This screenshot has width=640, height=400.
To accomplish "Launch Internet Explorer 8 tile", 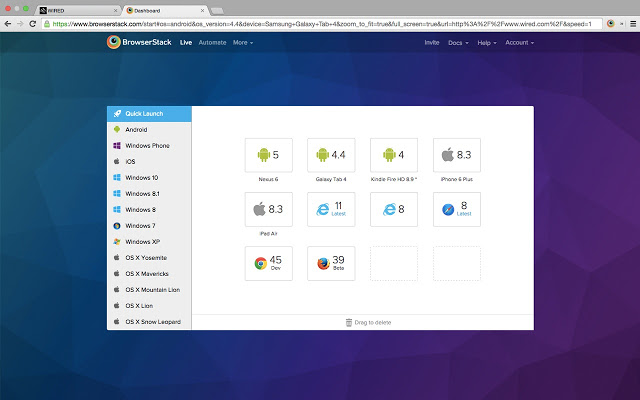I will coord(394,209).
